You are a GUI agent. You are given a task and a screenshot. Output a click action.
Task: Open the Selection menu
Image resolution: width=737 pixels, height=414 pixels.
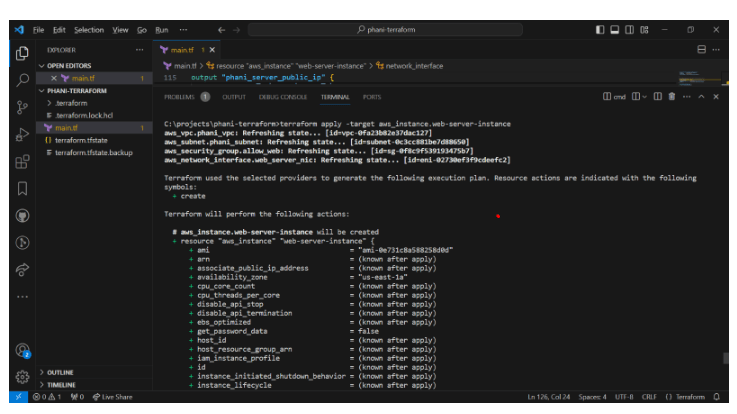tap(88, 30)
